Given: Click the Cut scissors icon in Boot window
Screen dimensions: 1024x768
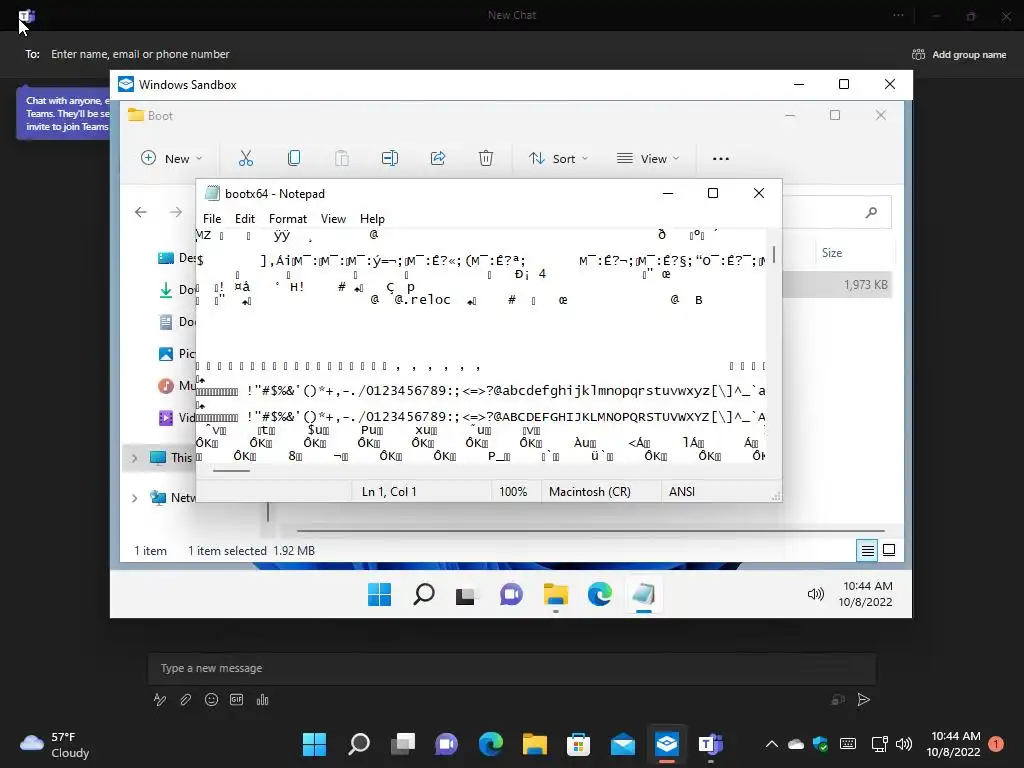Looking at the screenshot, I should click(x=246, y=158).
